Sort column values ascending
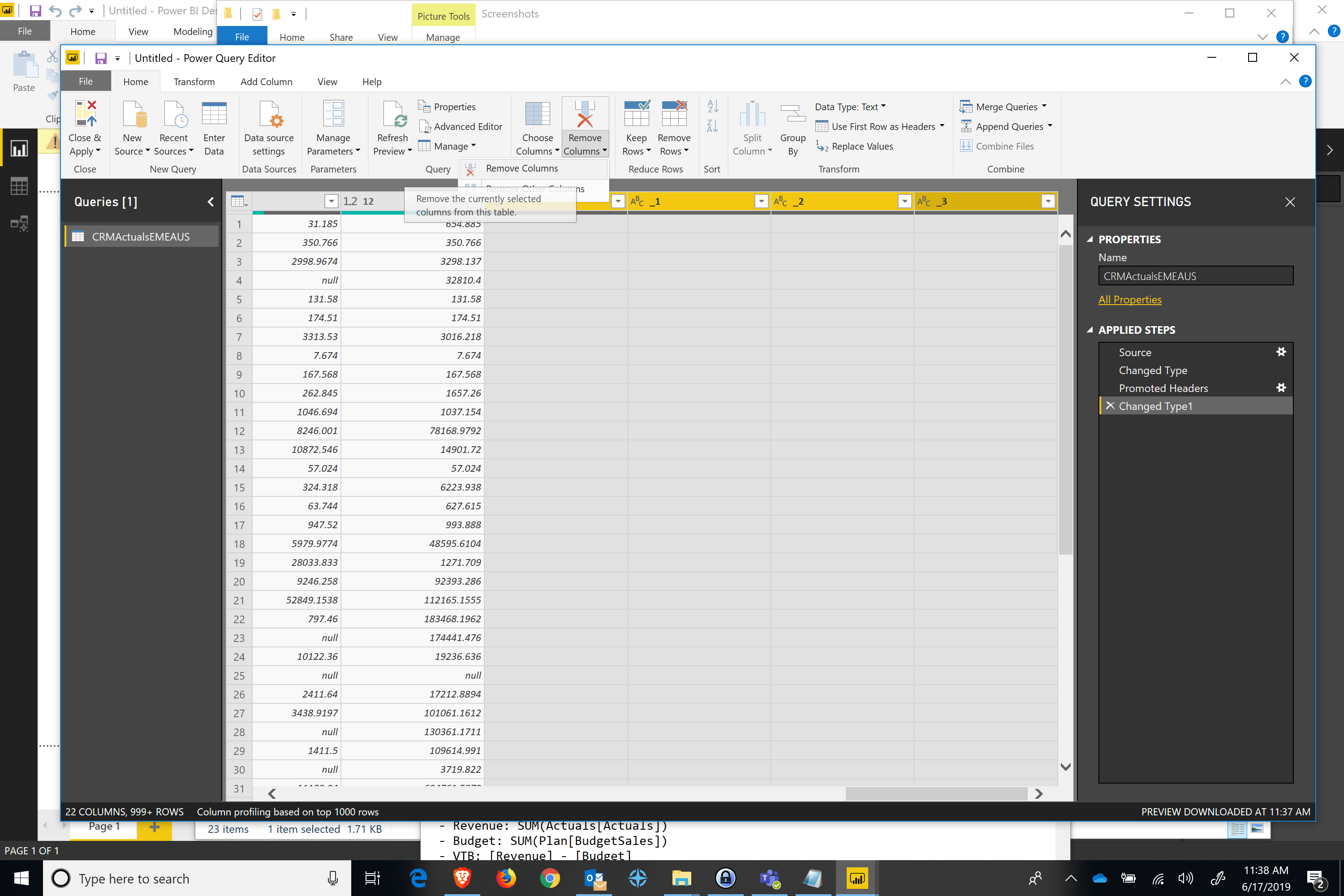 click(712, 106)
